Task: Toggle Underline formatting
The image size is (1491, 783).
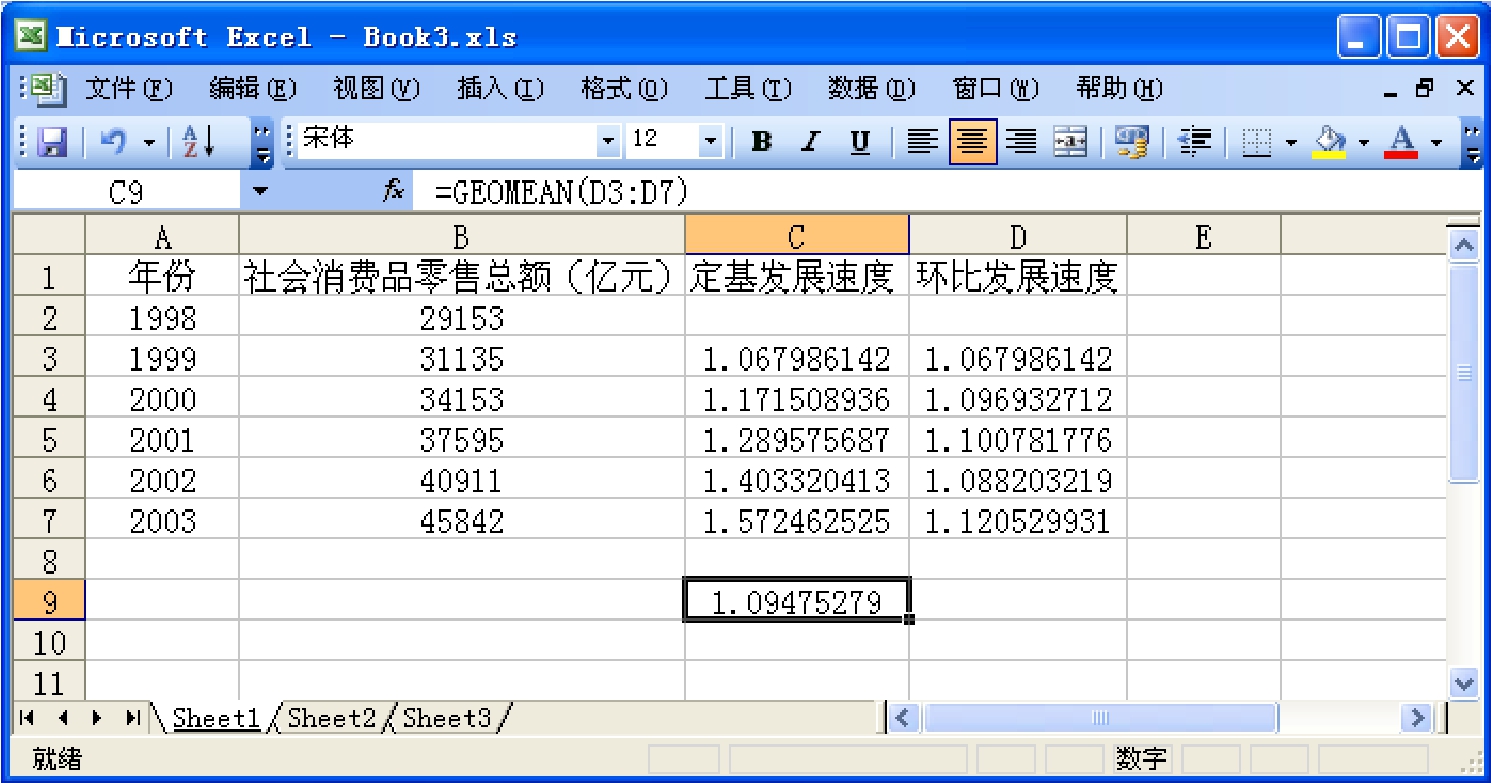Action: (x=860, y=142)
